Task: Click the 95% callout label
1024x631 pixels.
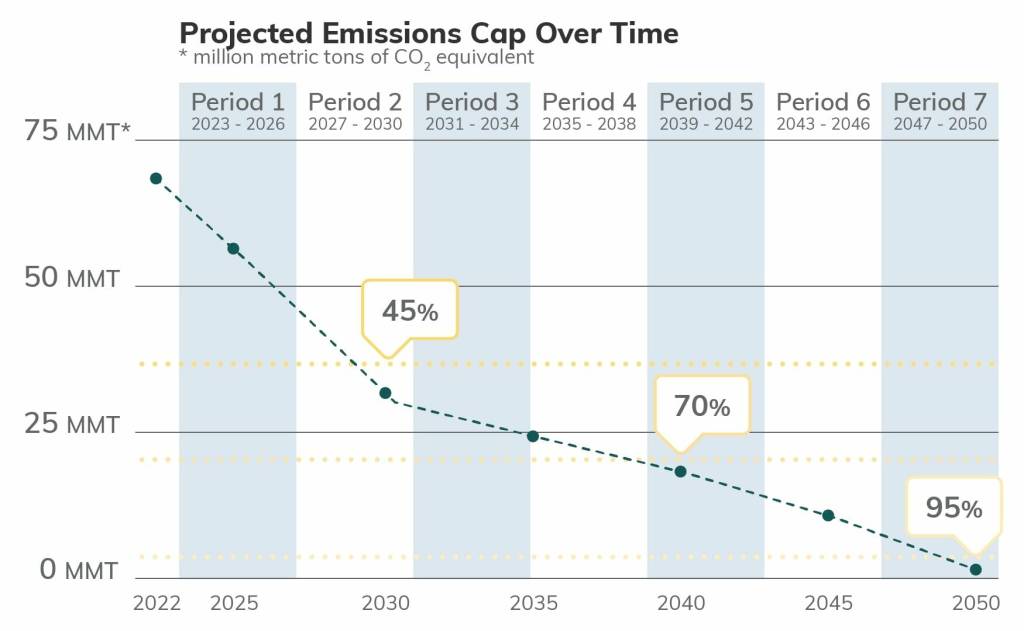Action: 953,507
